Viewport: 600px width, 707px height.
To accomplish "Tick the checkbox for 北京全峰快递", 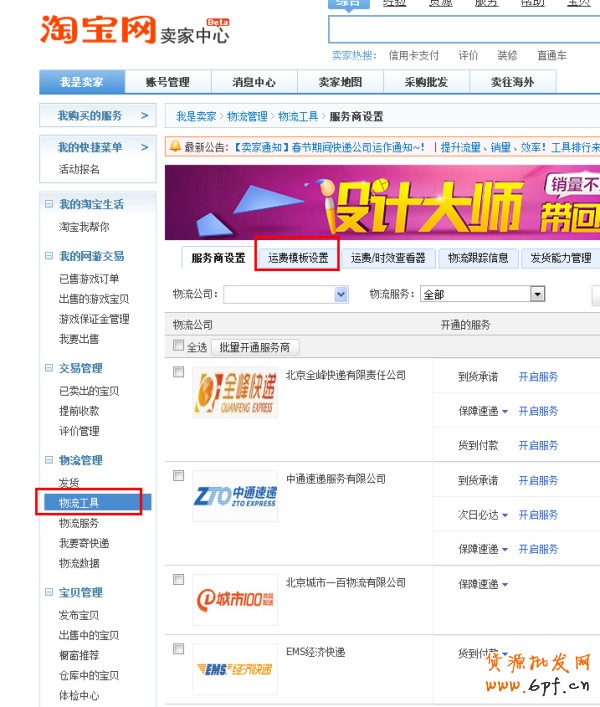I will coord(179,372).
